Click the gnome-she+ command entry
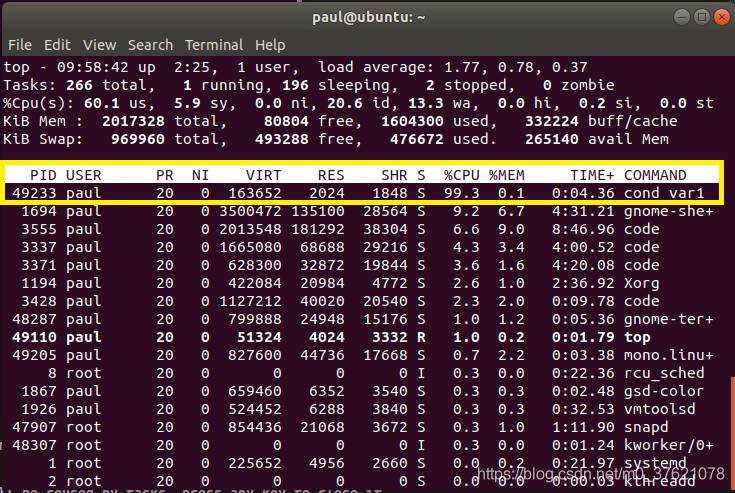 668,211
